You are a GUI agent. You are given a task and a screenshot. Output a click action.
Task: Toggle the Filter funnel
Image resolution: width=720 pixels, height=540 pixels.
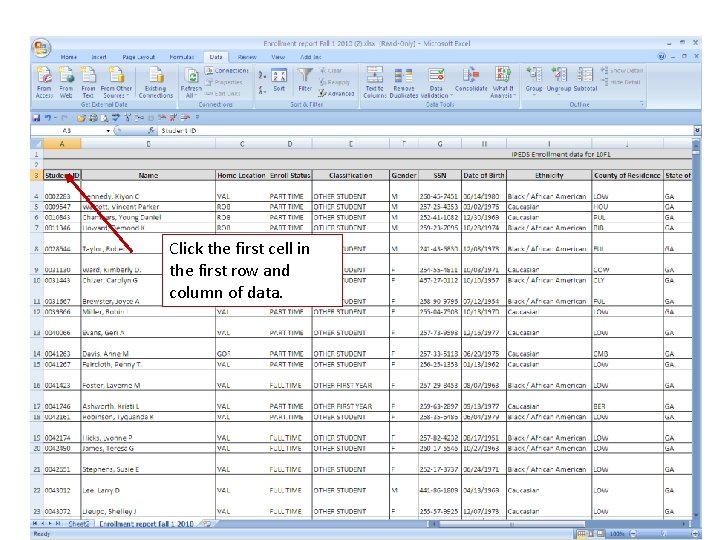click(x=305, y=80)
